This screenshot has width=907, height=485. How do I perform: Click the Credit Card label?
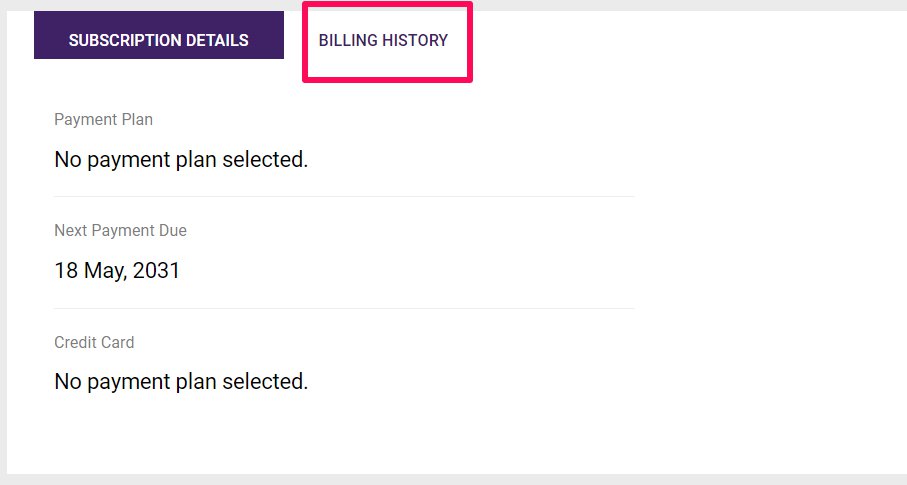[94, 342]
